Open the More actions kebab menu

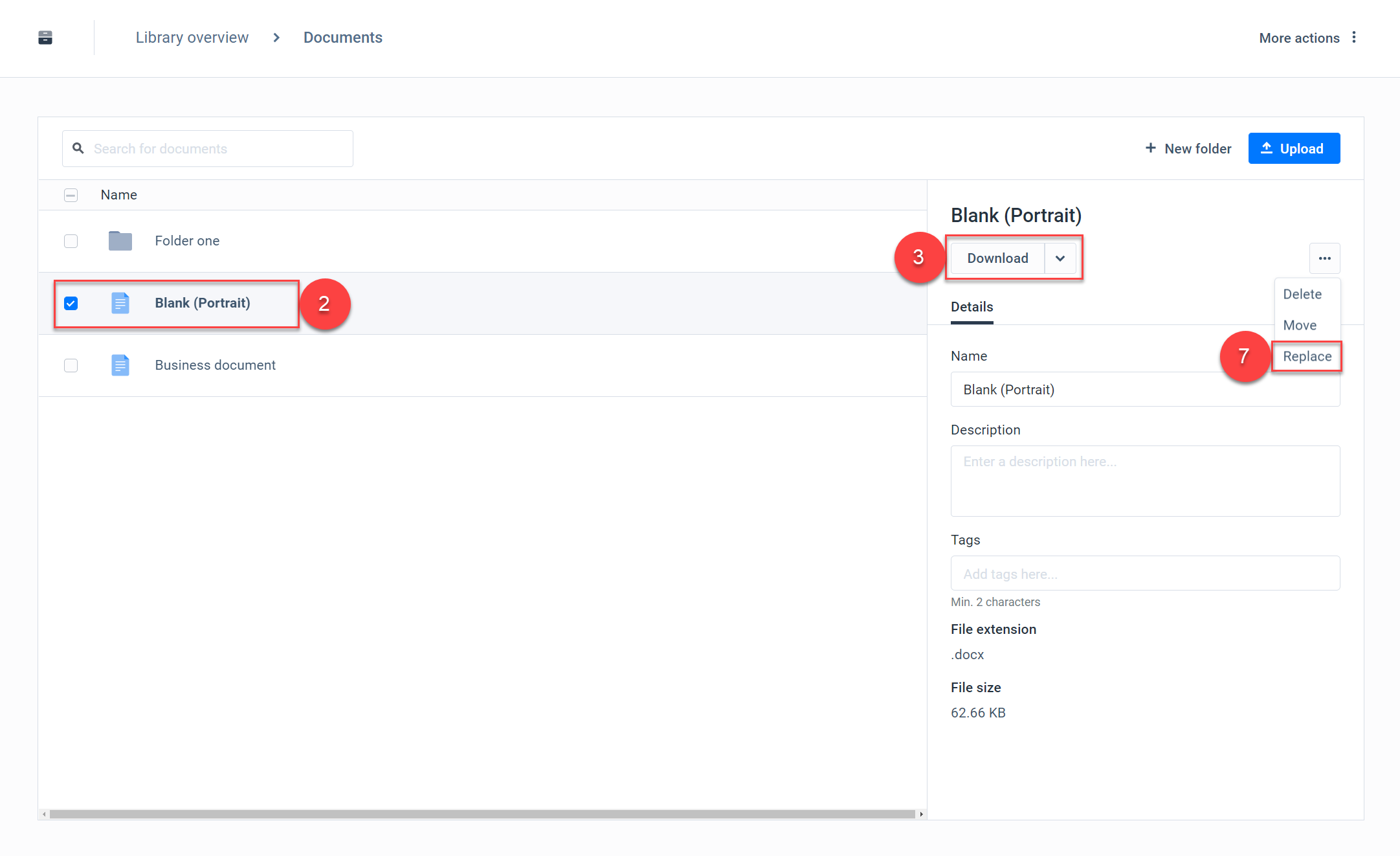point(1355,38)
